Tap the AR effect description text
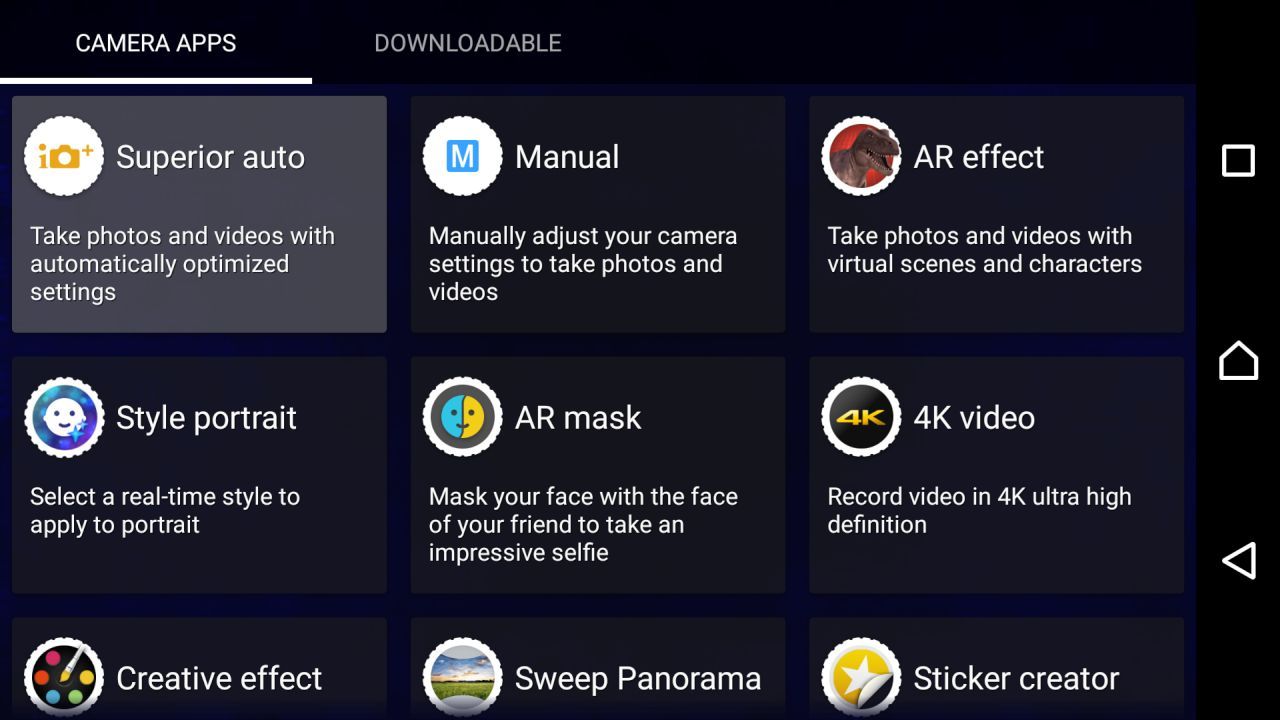 click(984, 250)
